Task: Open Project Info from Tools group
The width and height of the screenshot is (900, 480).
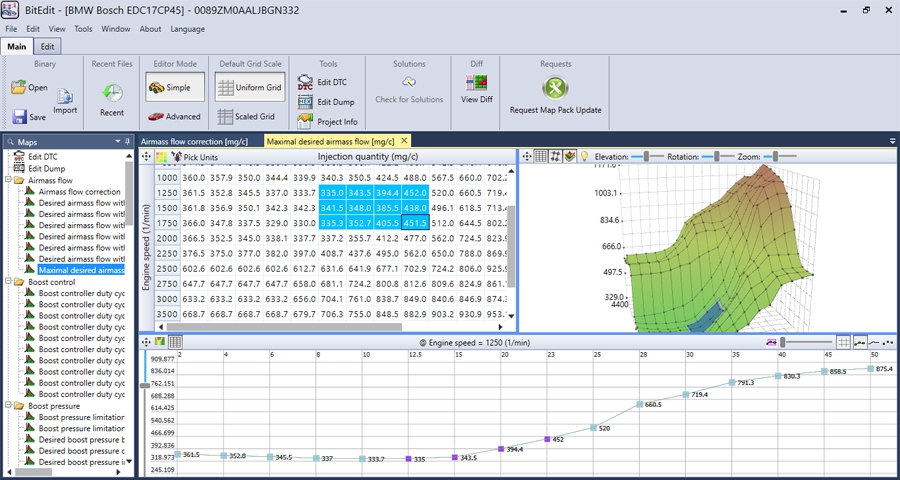Action: pos(327,121)
